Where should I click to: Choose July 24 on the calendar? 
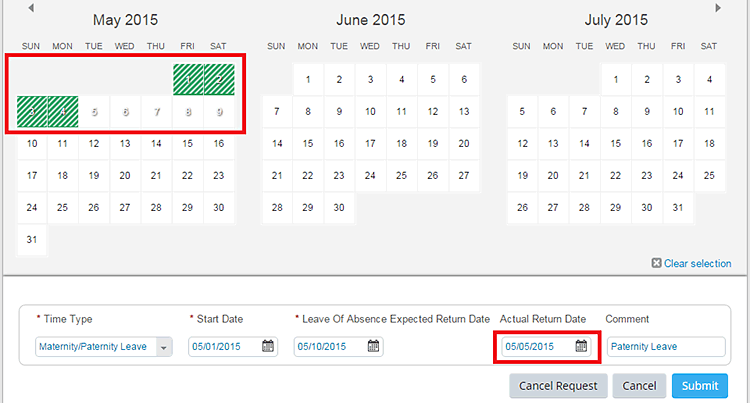click(x=677, y=176)
